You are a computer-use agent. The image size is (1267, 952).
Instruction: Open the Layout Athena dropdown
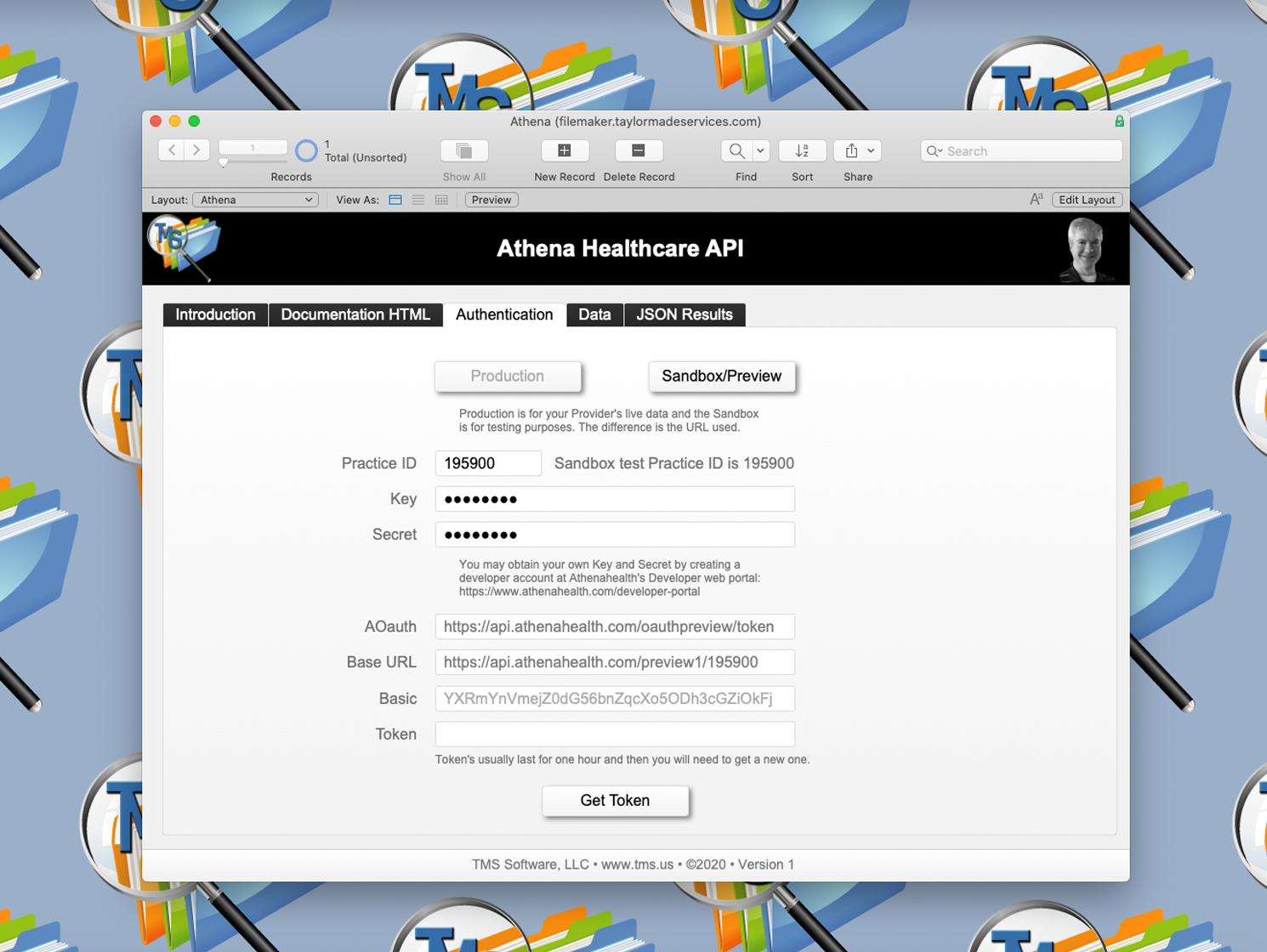coord(256,200)
